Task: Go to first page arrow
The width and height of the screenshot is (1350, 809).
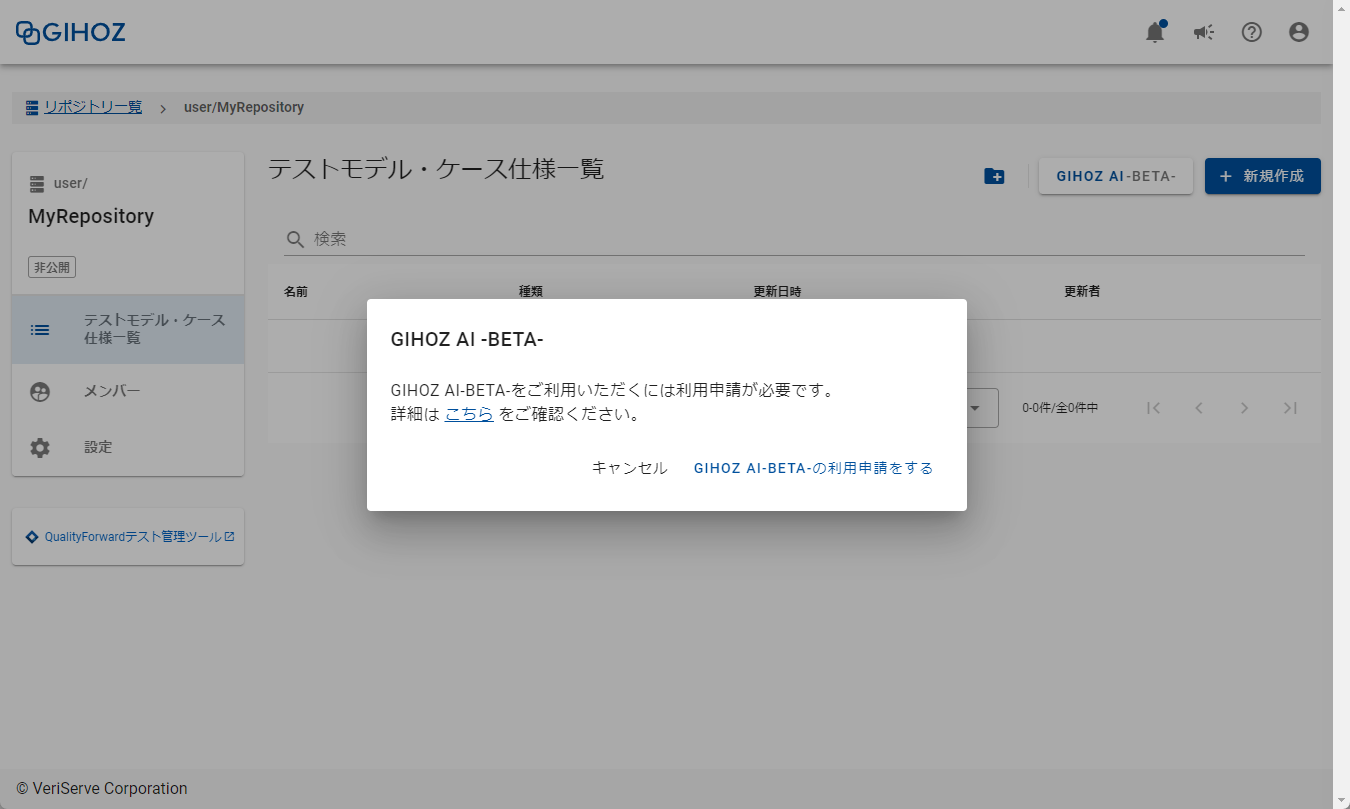Action: tap(1153, 408)
